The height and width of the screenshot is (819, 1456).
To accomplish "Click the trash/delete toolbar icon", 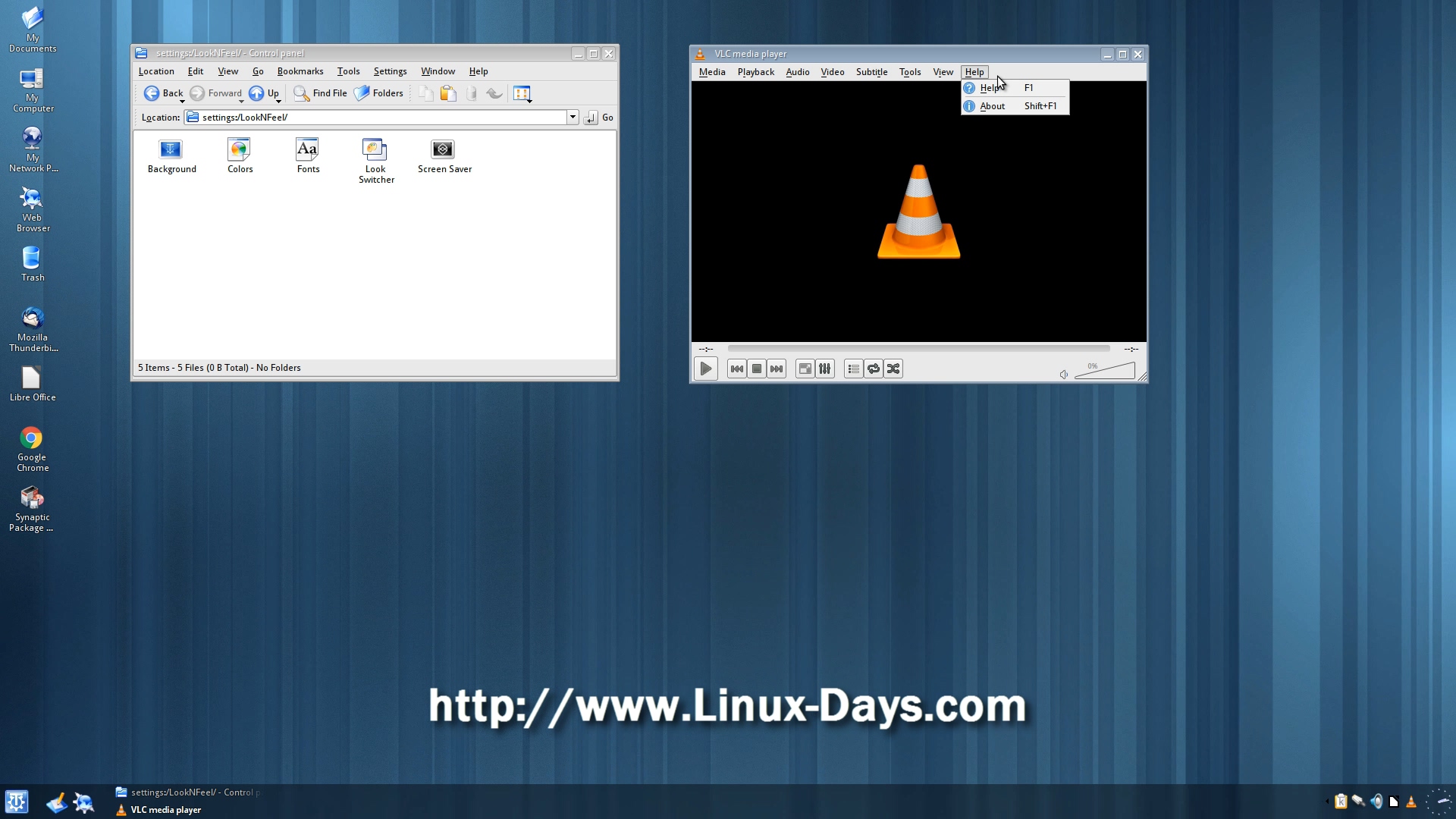I will (471, 93).
